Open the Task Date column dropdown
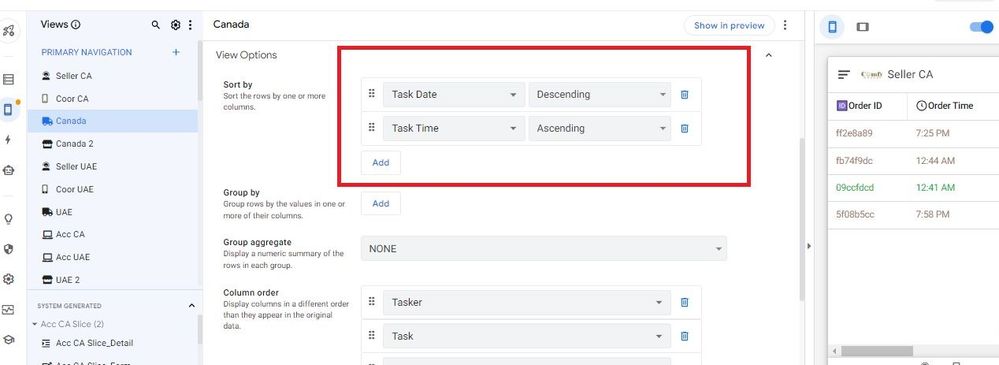 pos(454,94)
